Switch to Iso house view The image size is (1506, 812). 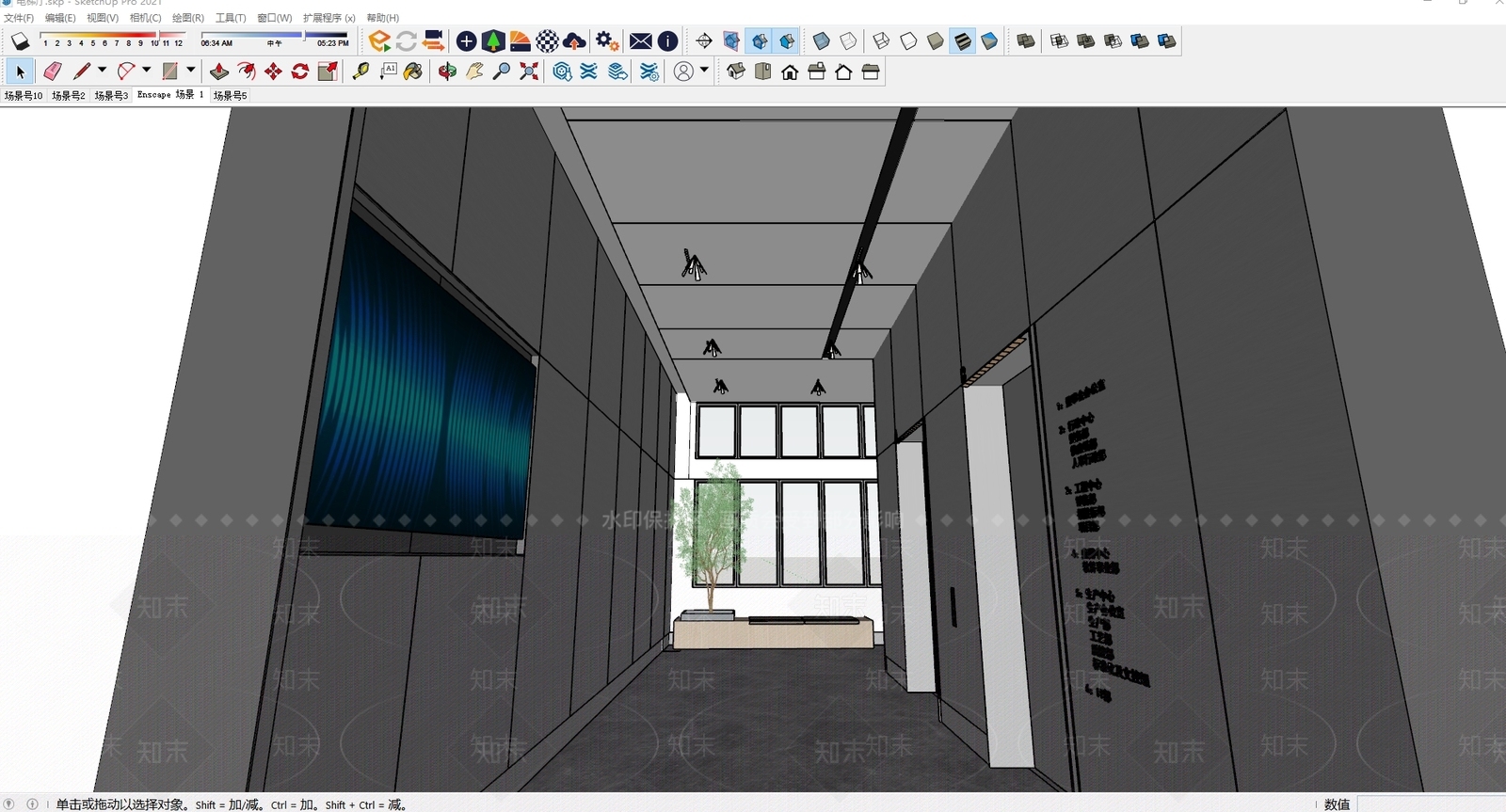(x=736, y=72)
